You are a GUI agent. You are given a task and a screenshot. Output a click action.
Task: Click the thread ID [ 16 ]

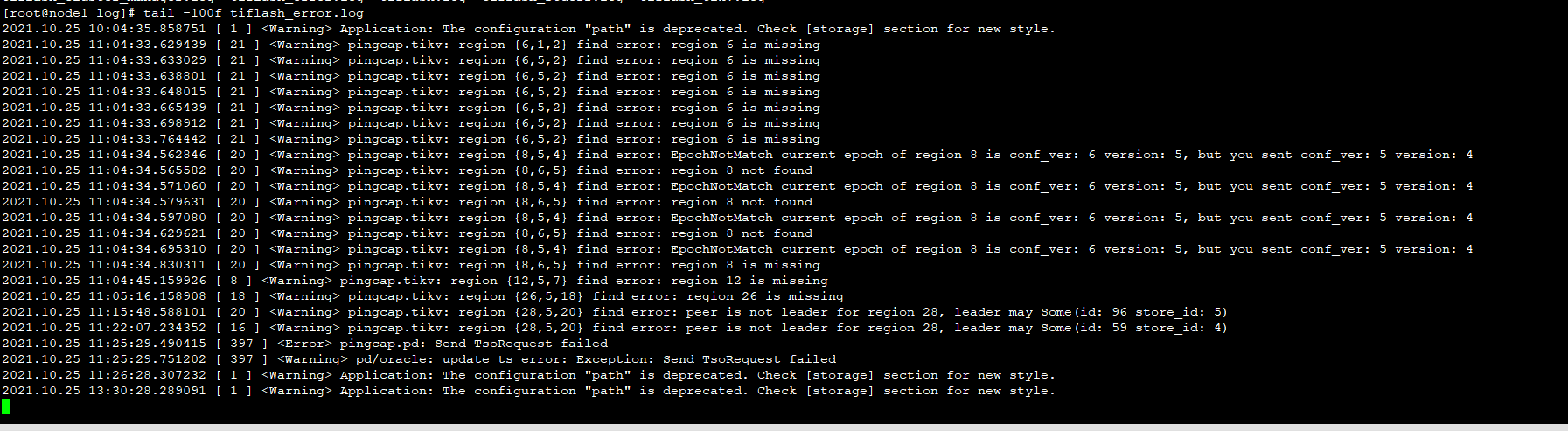click(x=238, y=328)
